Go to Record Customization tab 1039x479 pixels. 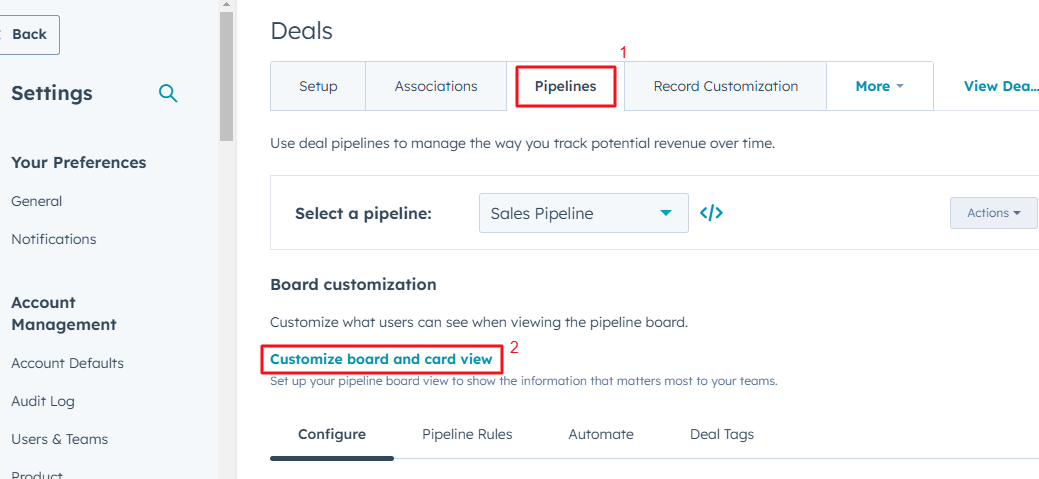pos(725,86)
